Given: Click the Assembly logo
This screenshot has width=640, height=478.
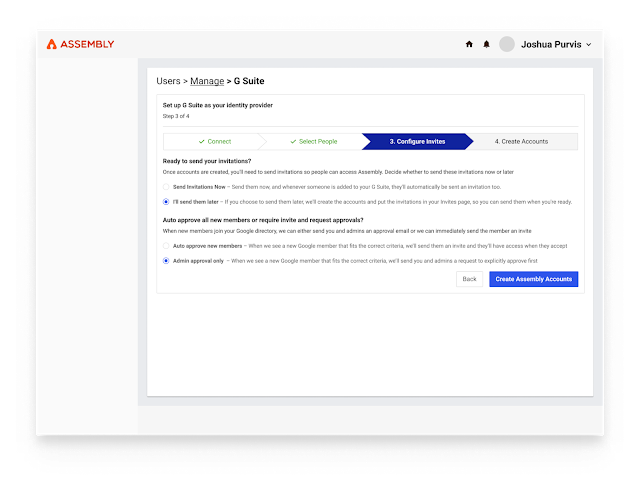Looking at the screenshot, I should click(x=80, y=44).
